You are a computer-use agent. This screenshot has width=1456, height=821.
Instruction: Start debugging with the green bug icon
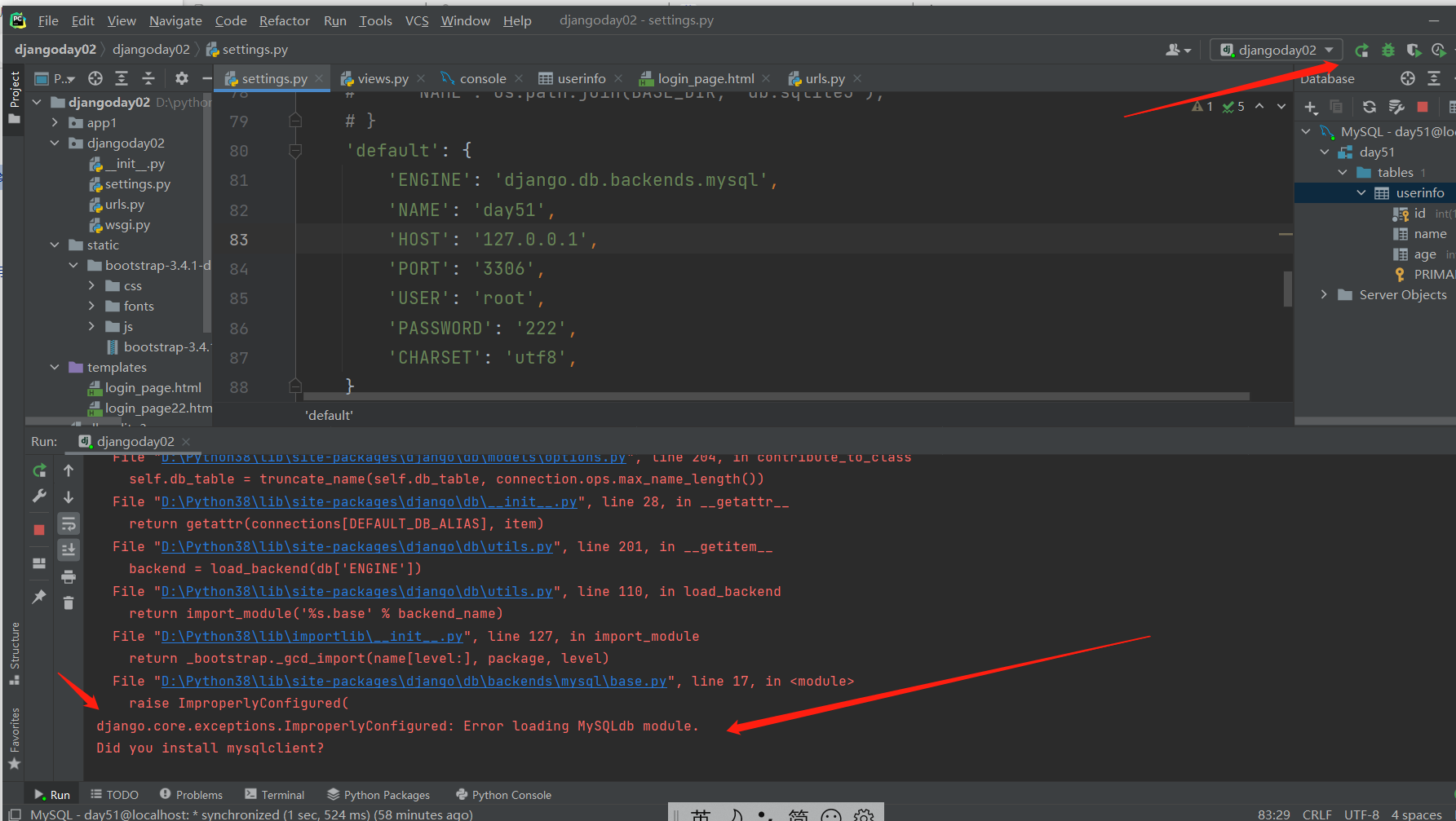click(x=1387, y=51)
